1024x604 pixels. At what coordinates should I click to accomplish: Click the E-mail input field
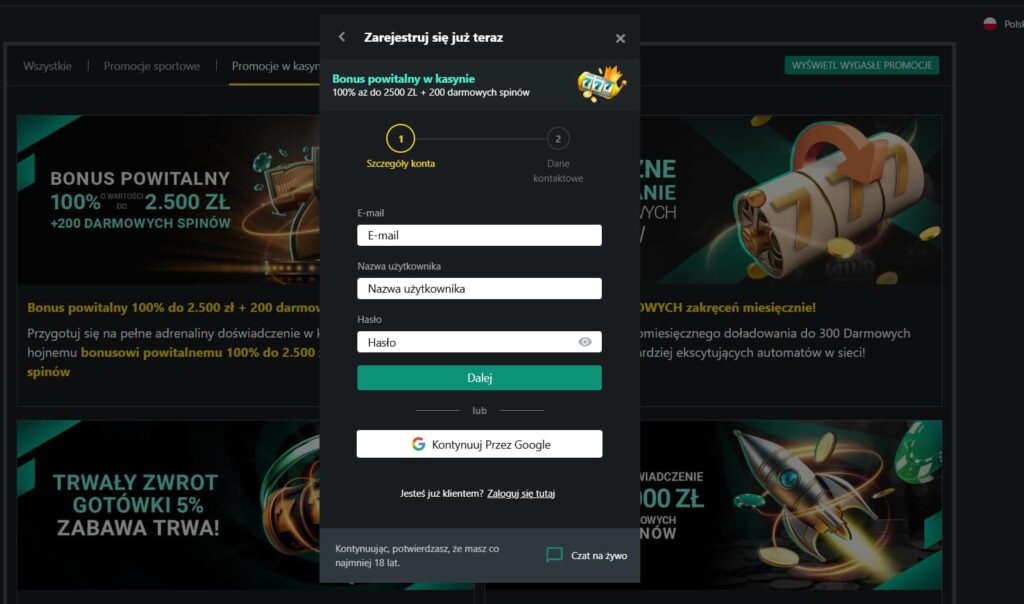(479, 235)
